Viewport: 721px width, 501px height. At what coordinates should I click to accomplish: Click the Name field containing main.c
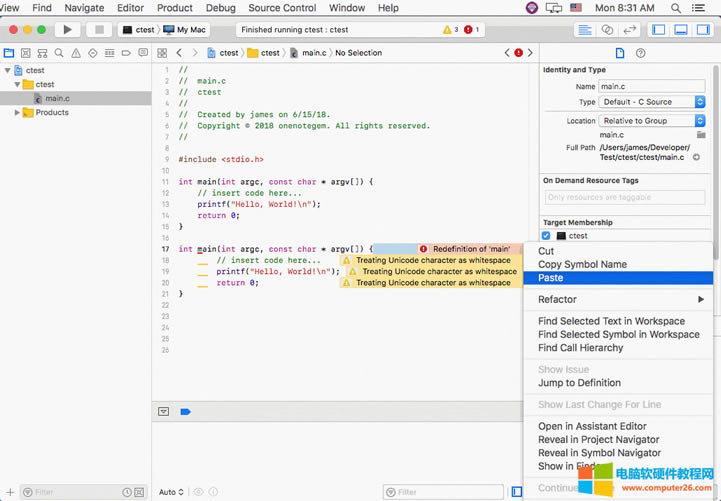tap(650, 87)
